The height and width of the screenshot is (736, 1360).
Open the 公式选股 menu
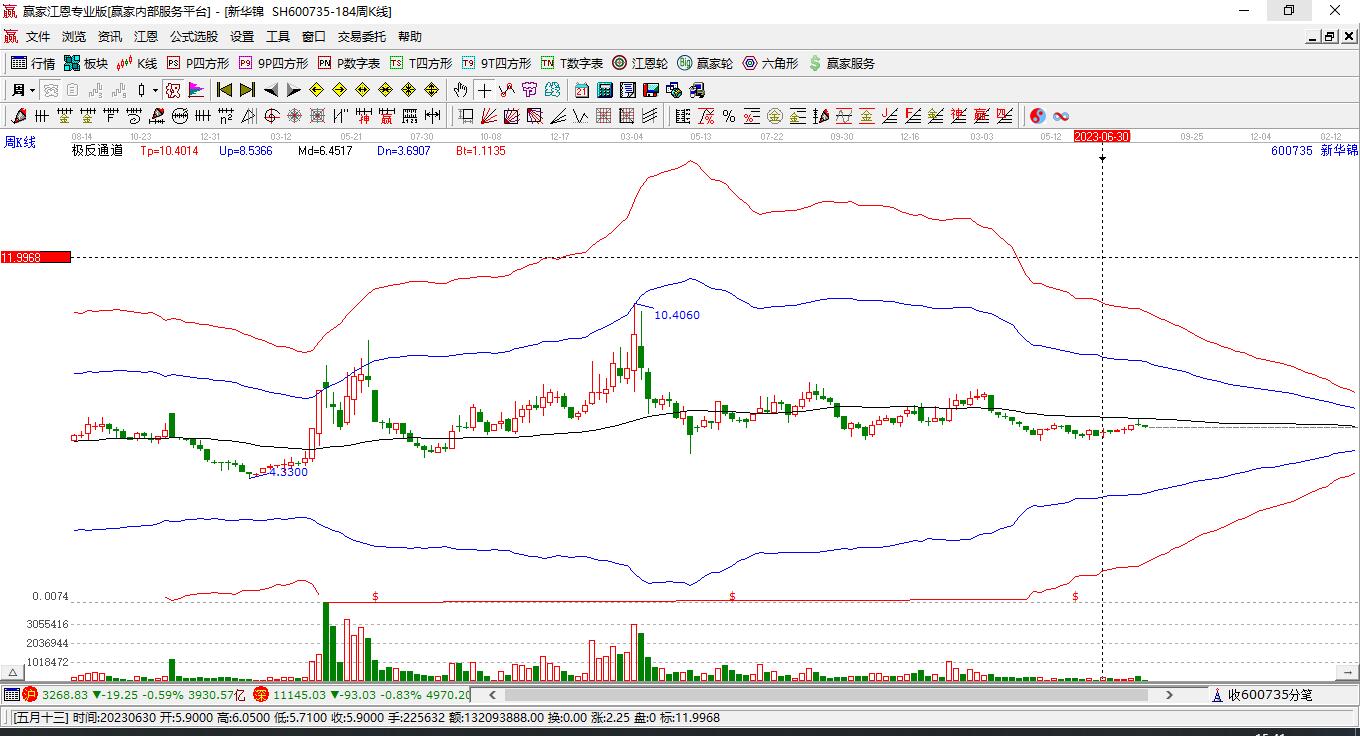pyautogui.click(x=193, y=37)
